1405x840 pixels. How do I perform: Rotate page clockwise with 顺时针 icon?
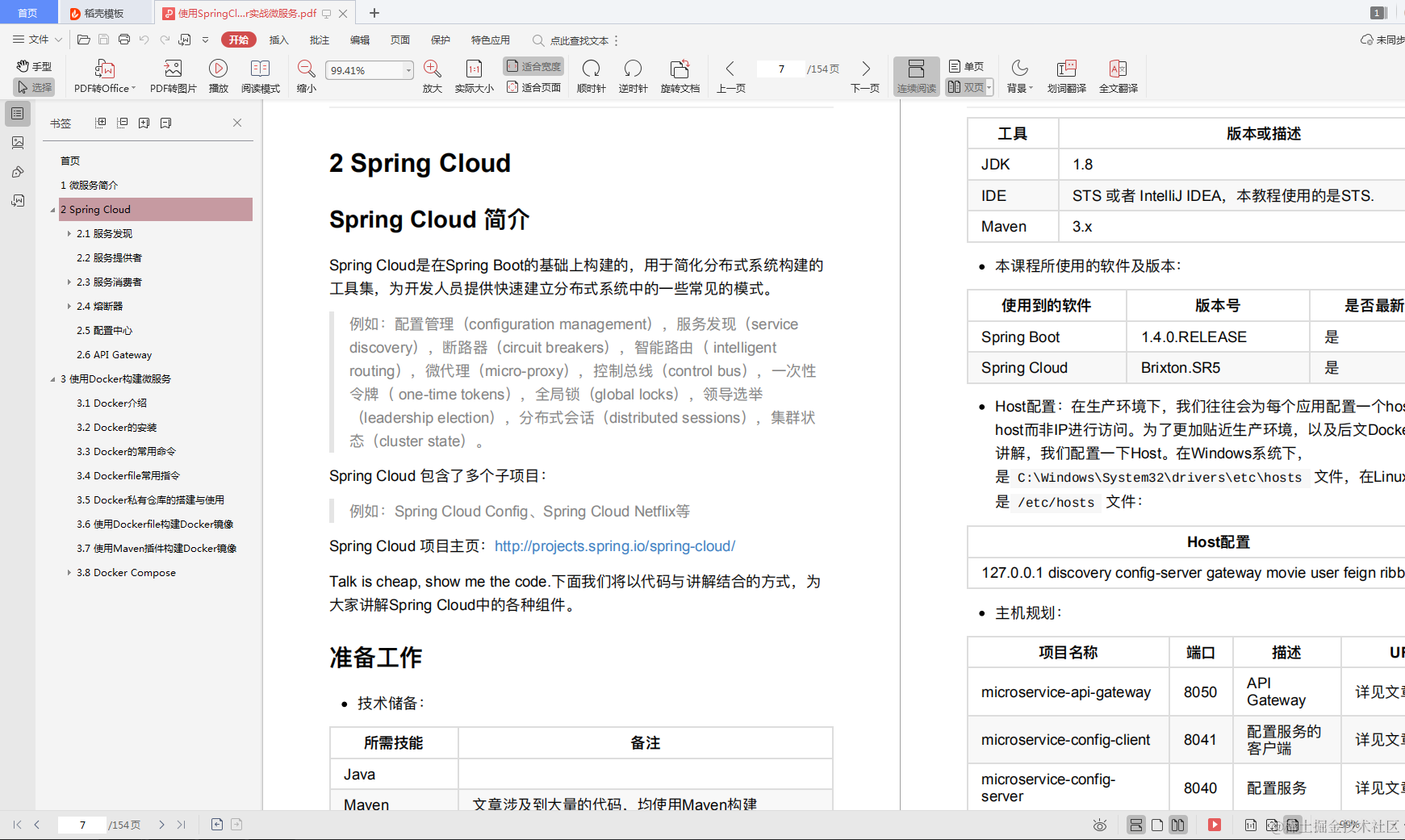click(x=591, y=75)
